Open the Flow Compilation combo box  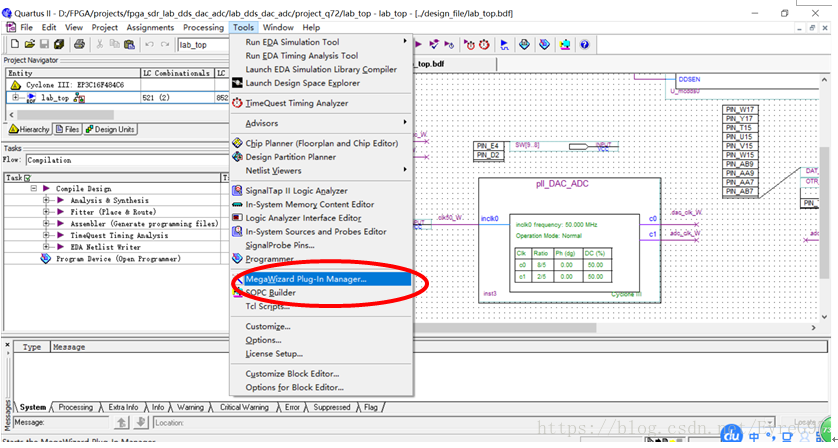127,160
